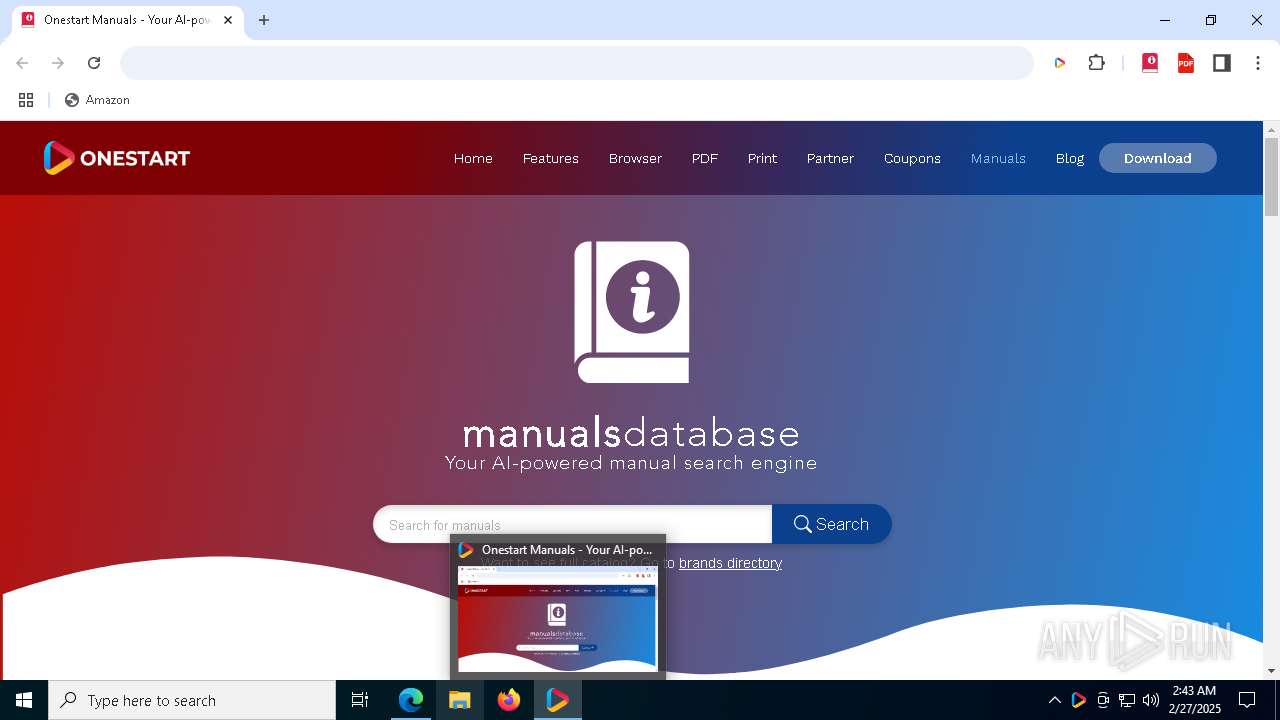Open the Print navigation item
The image size is (1280, 720).
click(762, 158)
